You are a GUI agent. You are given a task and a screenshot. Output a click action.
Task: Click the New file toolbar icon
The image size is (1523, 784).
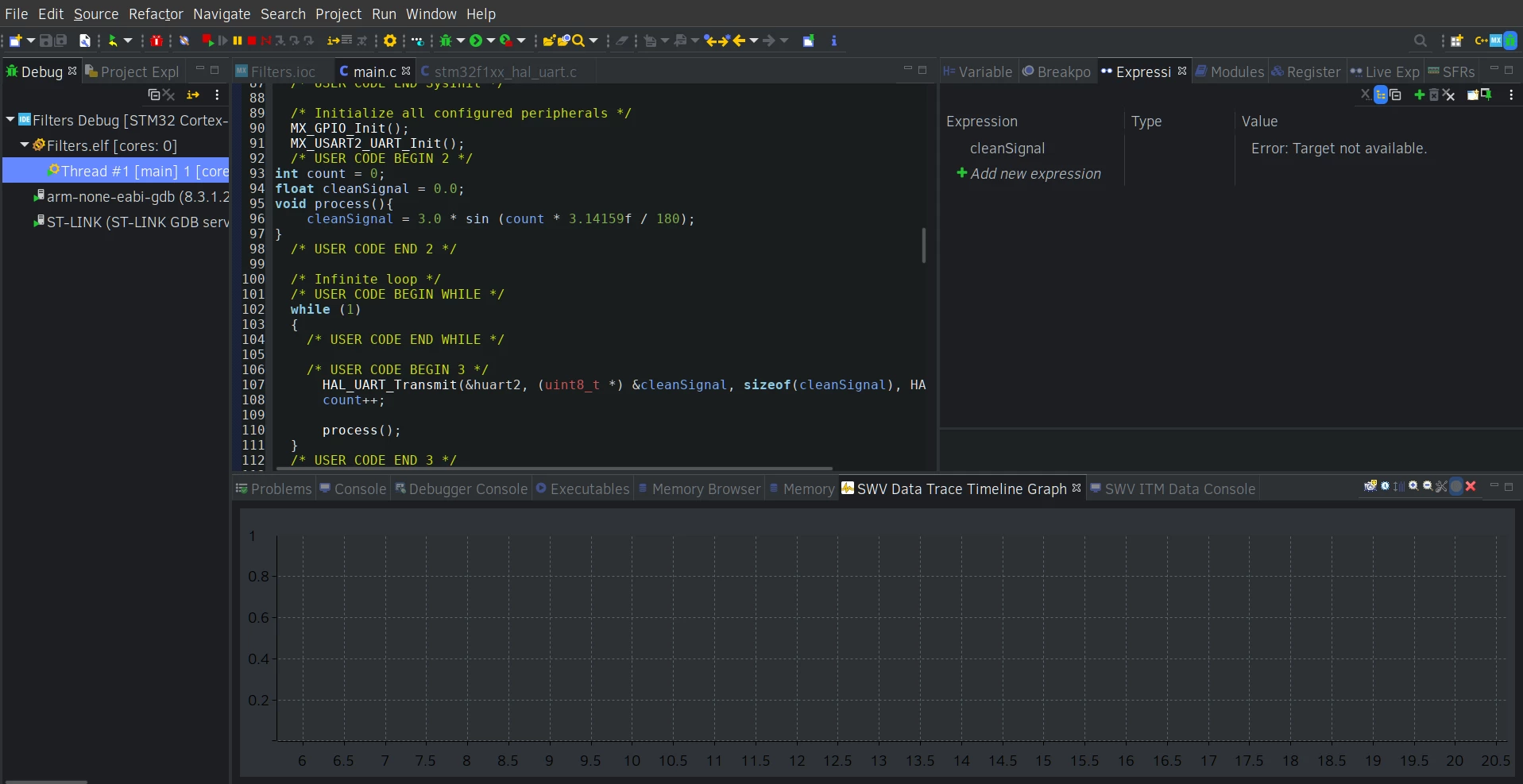coord(15,41)
